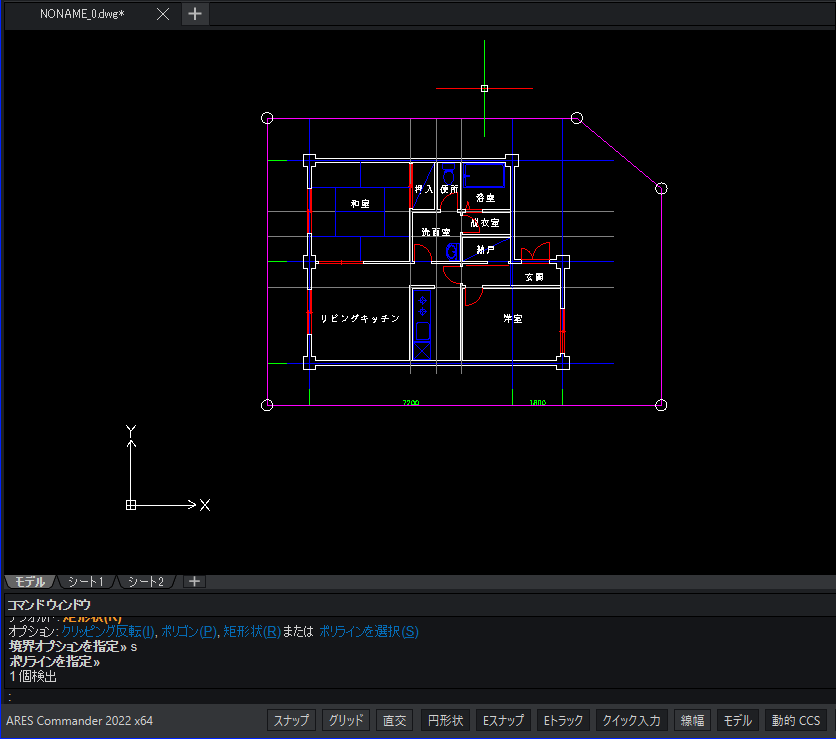
Task: Choose ポリラインを選択(S) command option
Action: tap(369, 631)
